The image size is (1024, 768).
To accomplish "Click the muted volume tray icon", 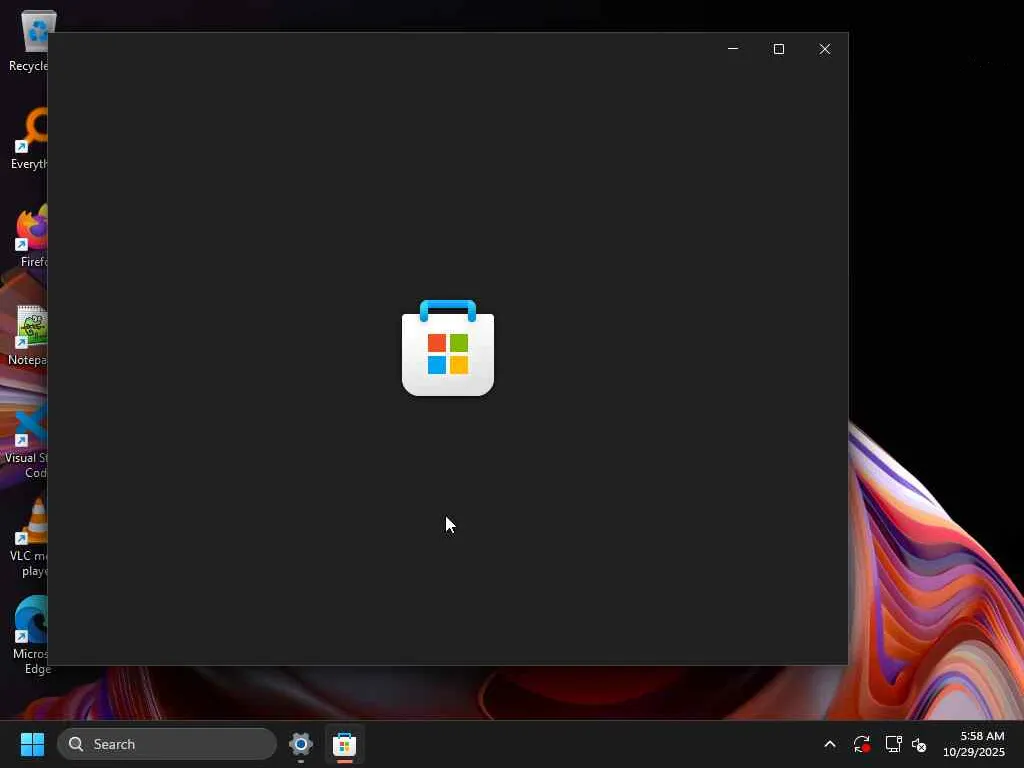I will click(x=920, y=744).
